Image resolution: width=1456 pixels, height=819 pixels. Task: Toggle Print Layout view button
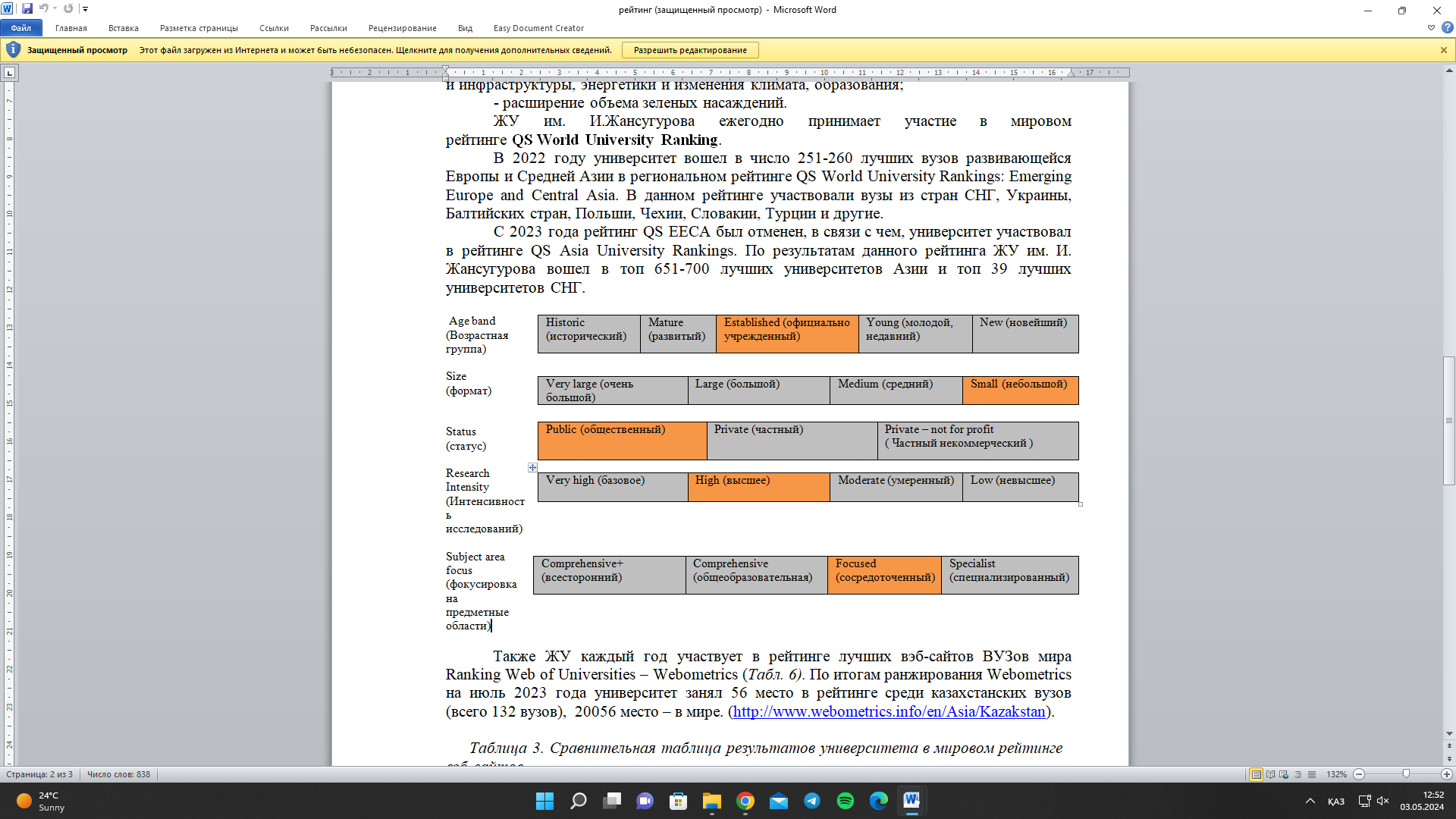point(1257,774)
